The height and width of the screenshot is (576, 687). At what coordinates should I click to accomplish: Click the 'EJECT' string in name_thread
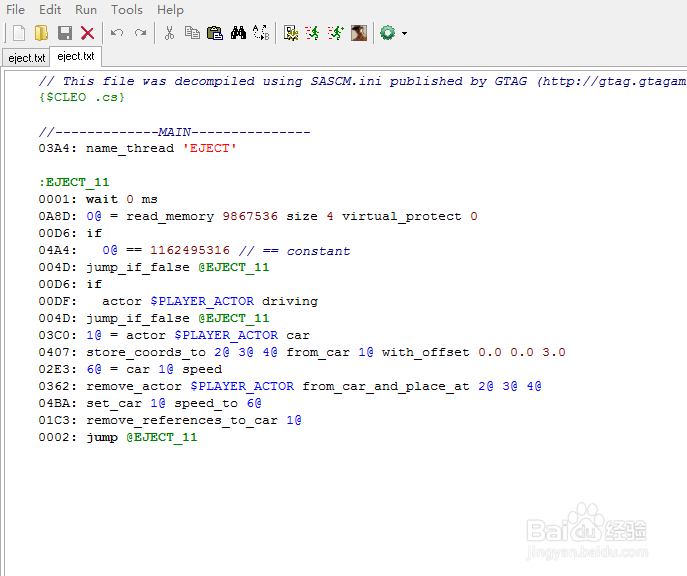pyautogui.click(x=209, y=148)
